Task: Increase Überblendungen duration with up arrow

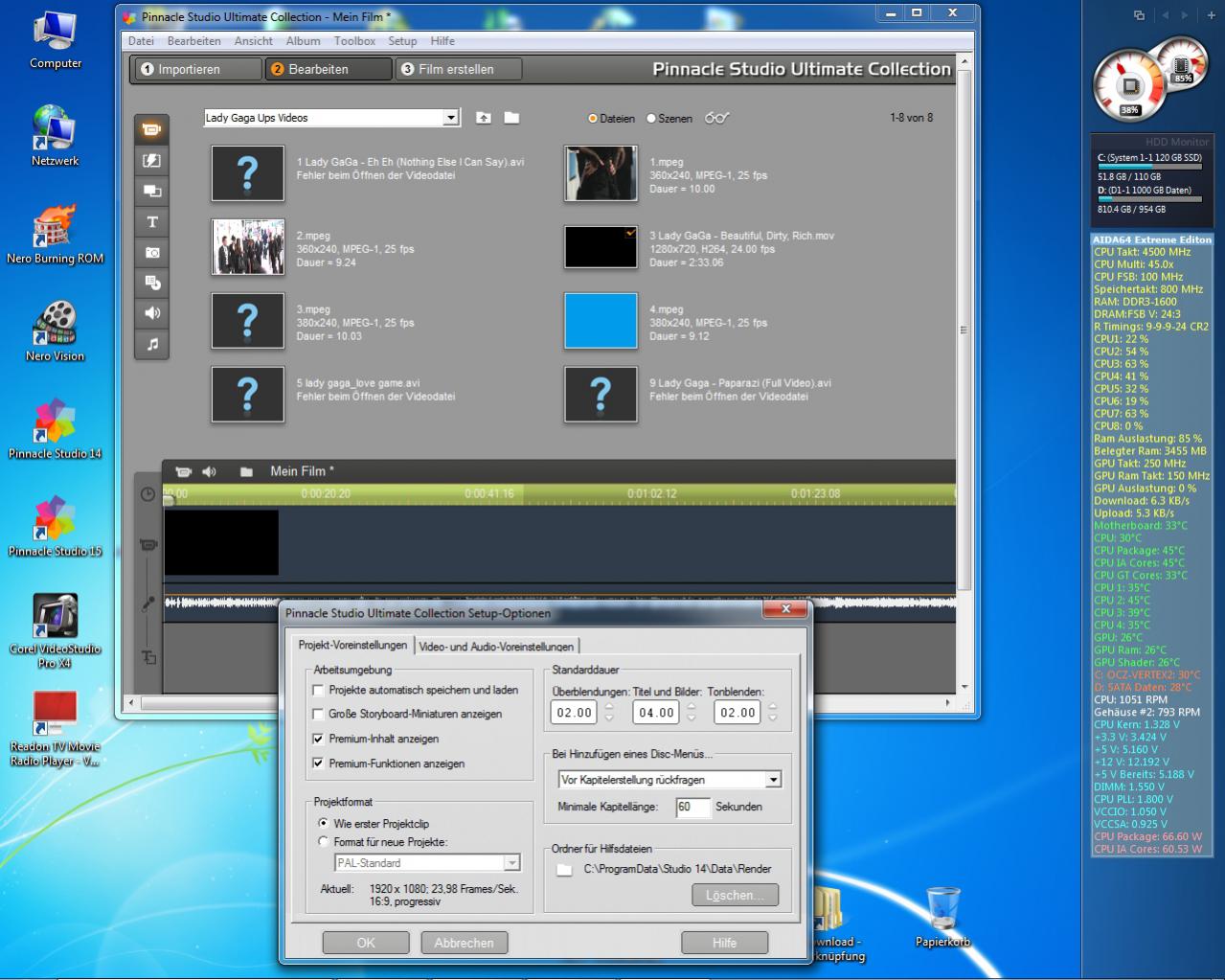Action: tap(609, 707)
